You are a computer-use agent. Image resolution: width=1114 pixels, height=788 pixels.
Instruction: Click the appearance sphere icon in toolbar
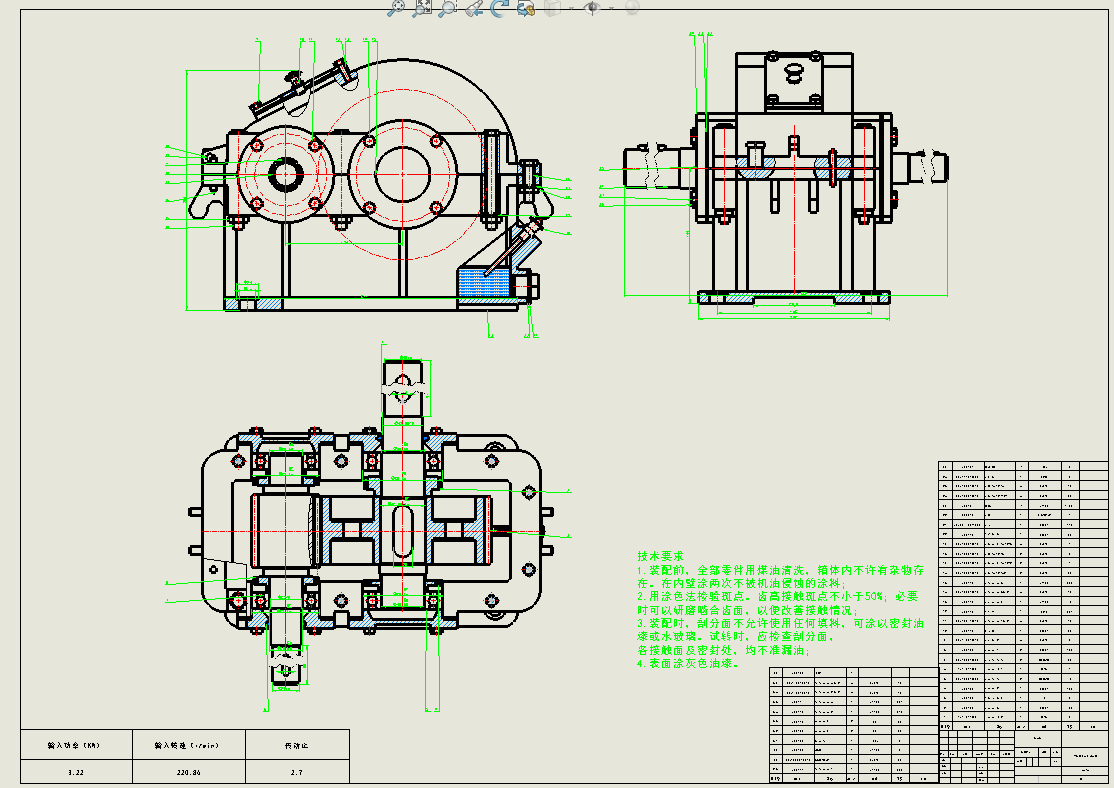[x=632, y=8]
